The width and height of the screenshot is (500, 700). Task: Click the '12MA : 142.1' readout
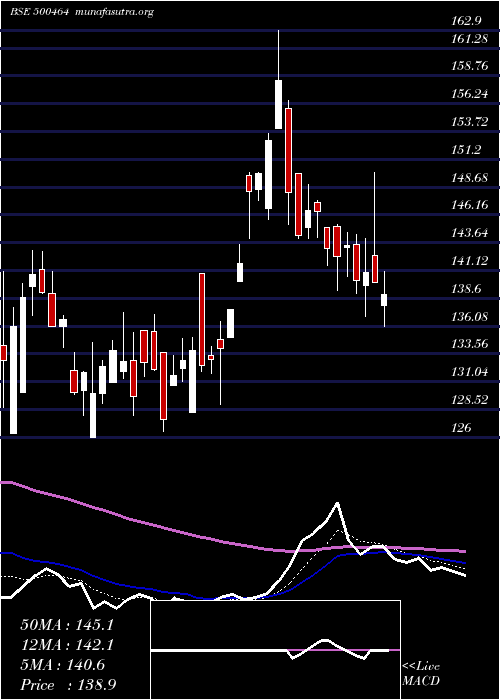point(67,645)
